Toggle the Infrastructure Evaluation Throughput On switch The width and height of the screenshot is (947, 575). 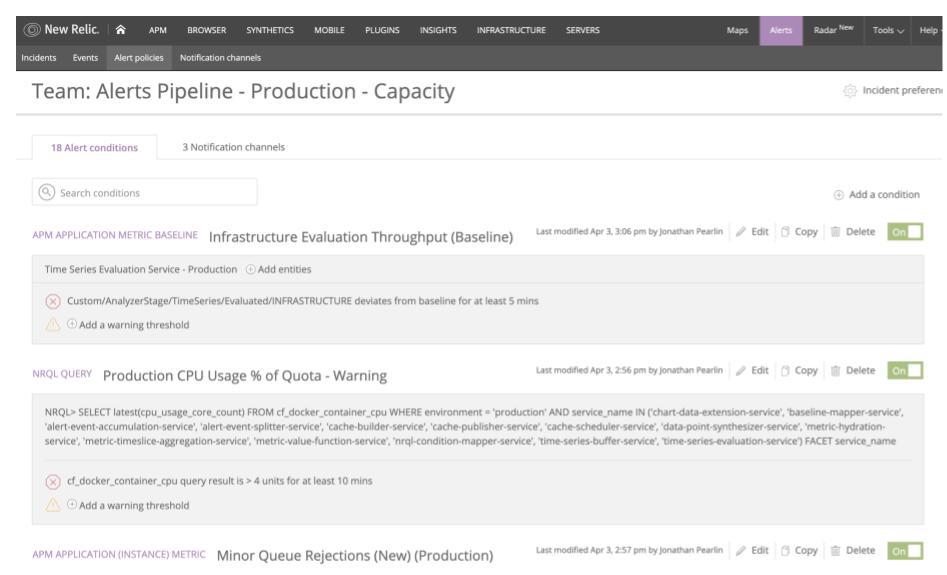(x=905, y=231)
